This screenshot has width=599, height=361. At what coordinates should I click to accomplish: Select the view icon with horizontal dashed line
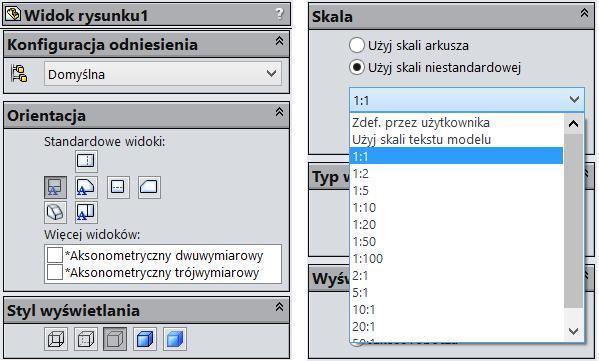(118, 187)
